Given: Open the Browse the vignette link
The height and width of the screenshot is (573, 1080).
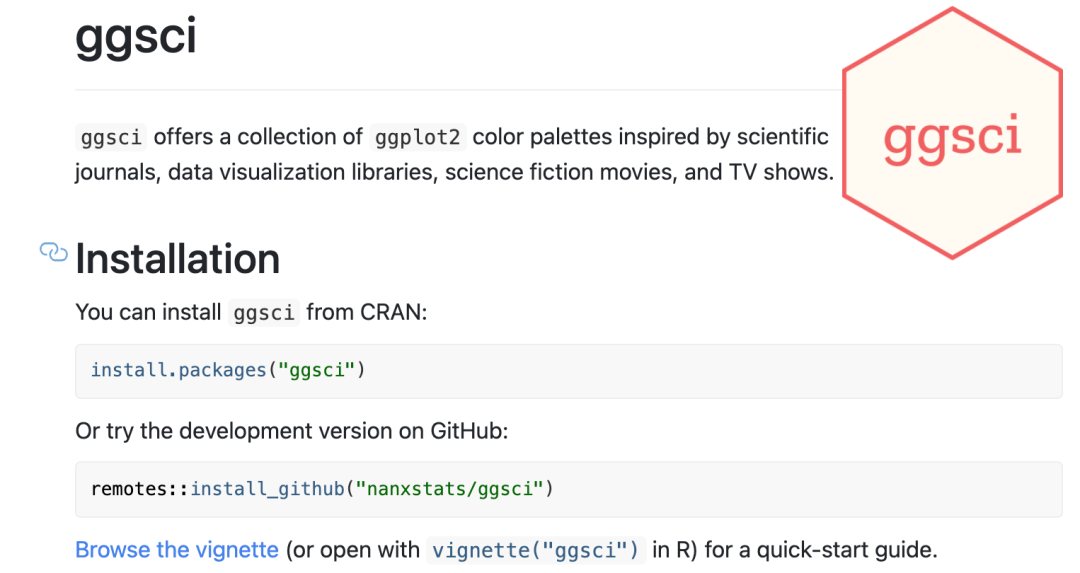Looking at the screenshot, I should click(177, 550).
